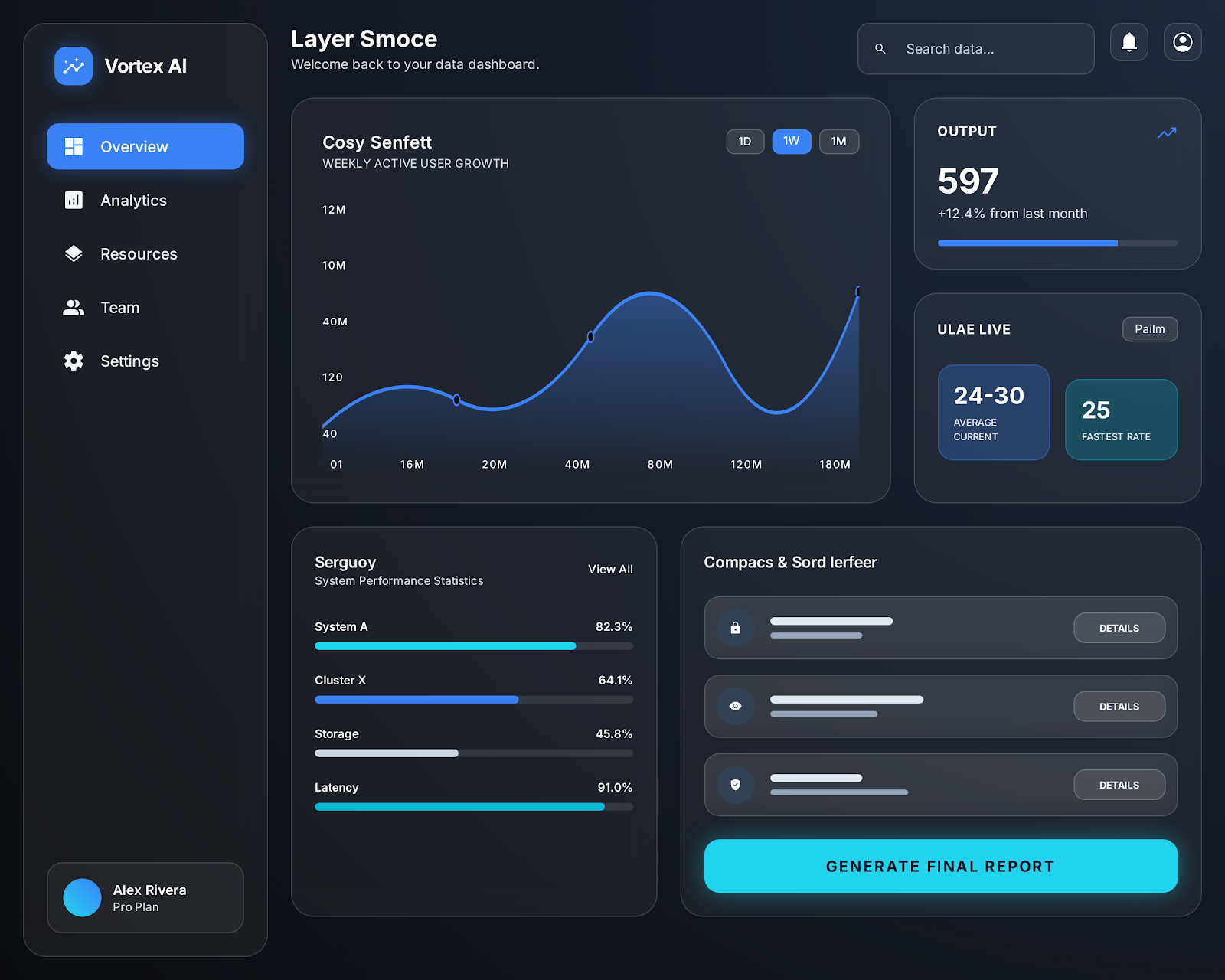Select the Resources sidebar icon
This screenshot has height=980, width=1225.
pyautogui.click(x=73, y=253)
